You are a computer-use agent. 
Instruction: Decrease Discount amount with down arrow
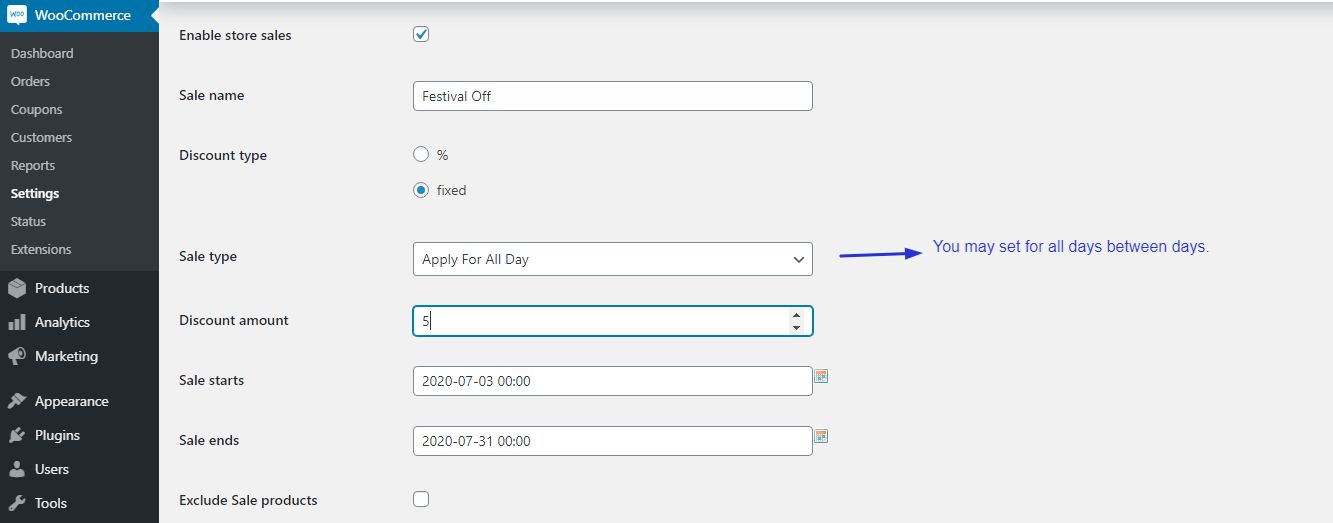796,327
